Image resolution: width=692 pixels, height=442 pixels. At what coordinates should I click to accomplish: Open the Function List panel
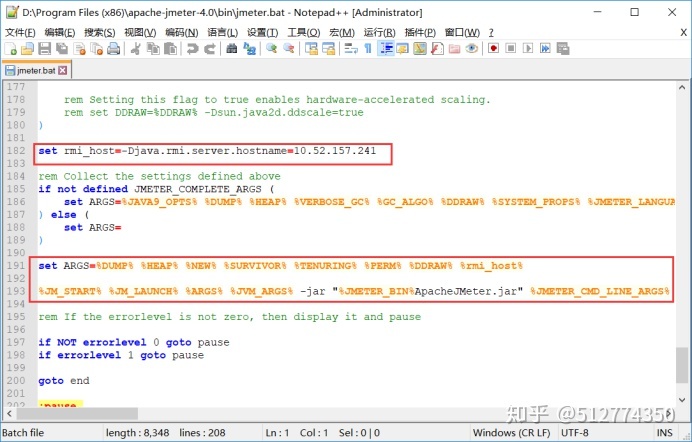coord(437,49)
